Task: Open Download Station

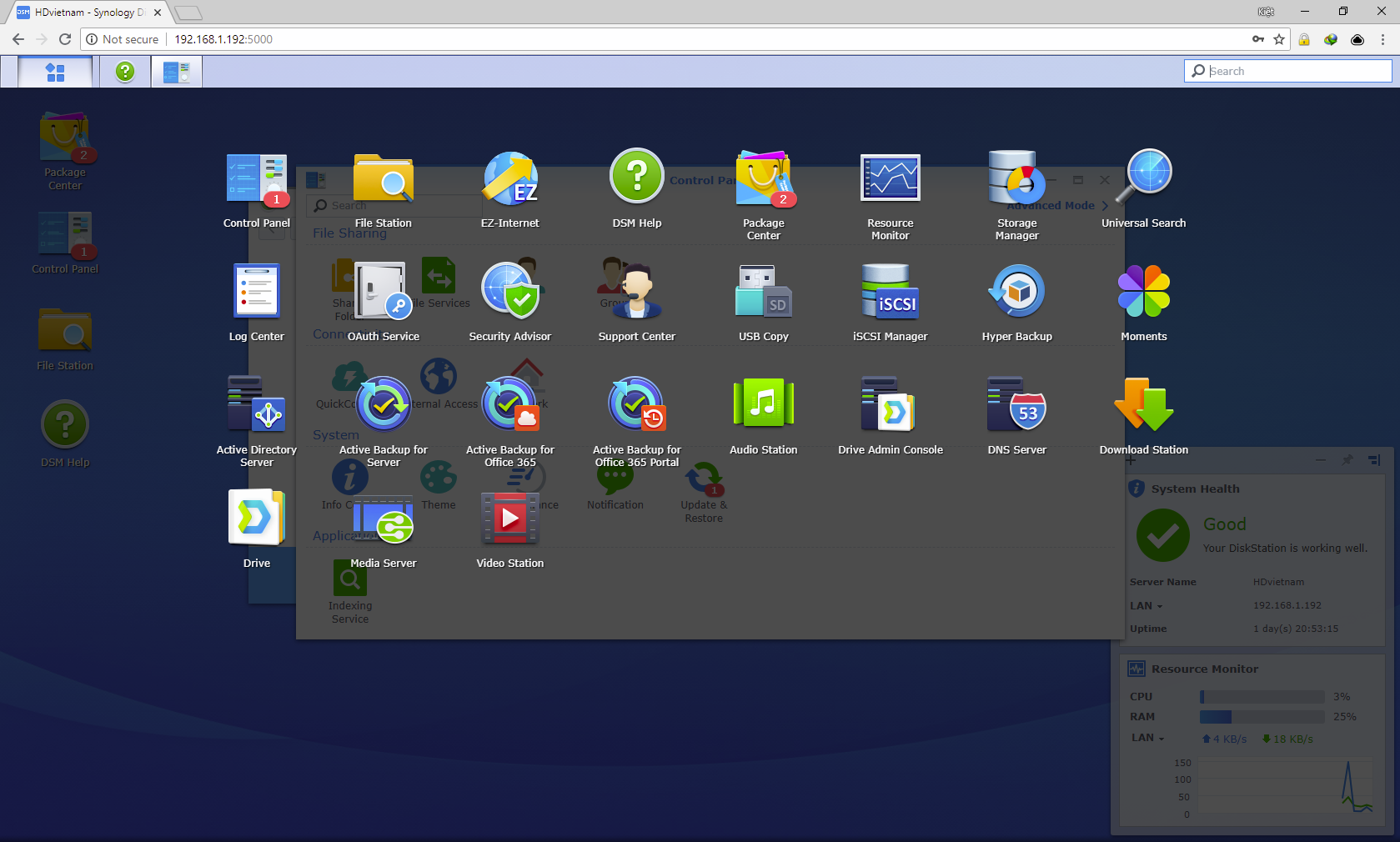Action: (x=1144, y=415)
